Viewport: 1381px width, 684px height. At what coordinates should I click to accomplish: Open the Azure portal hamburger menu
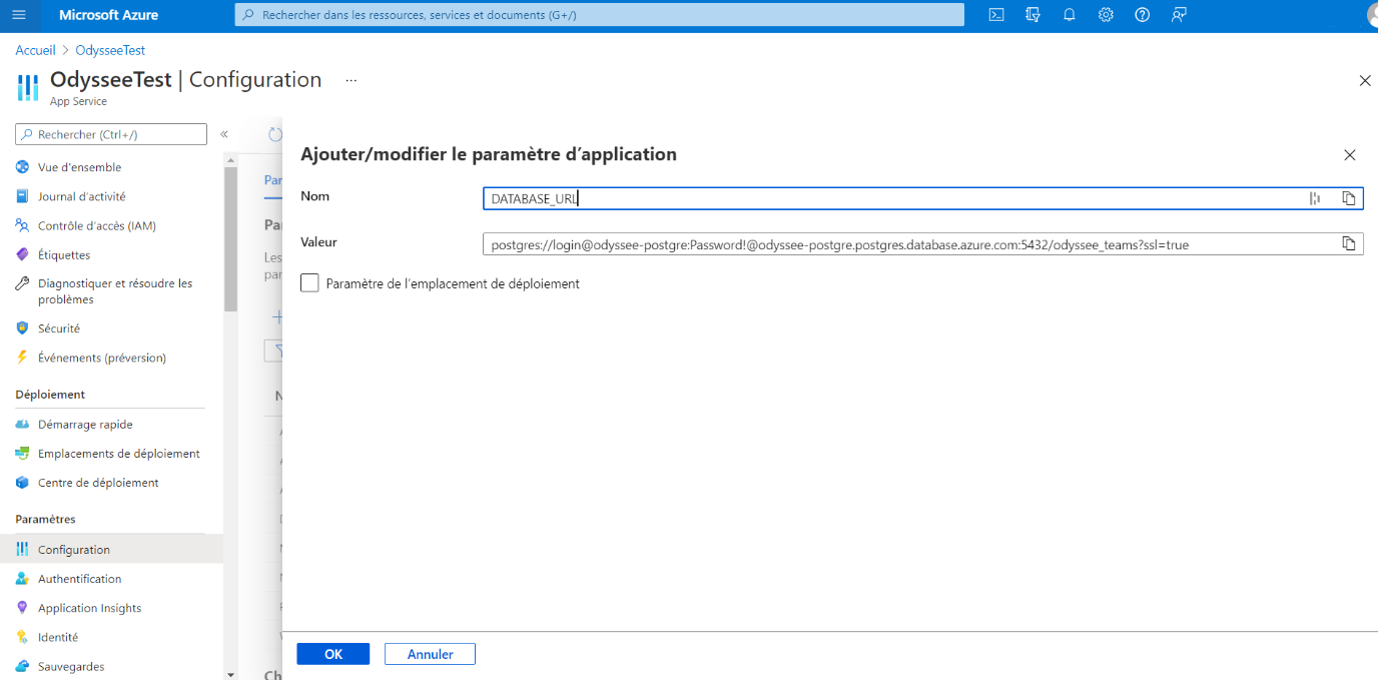pyautogui.click(x=19, y=15)
